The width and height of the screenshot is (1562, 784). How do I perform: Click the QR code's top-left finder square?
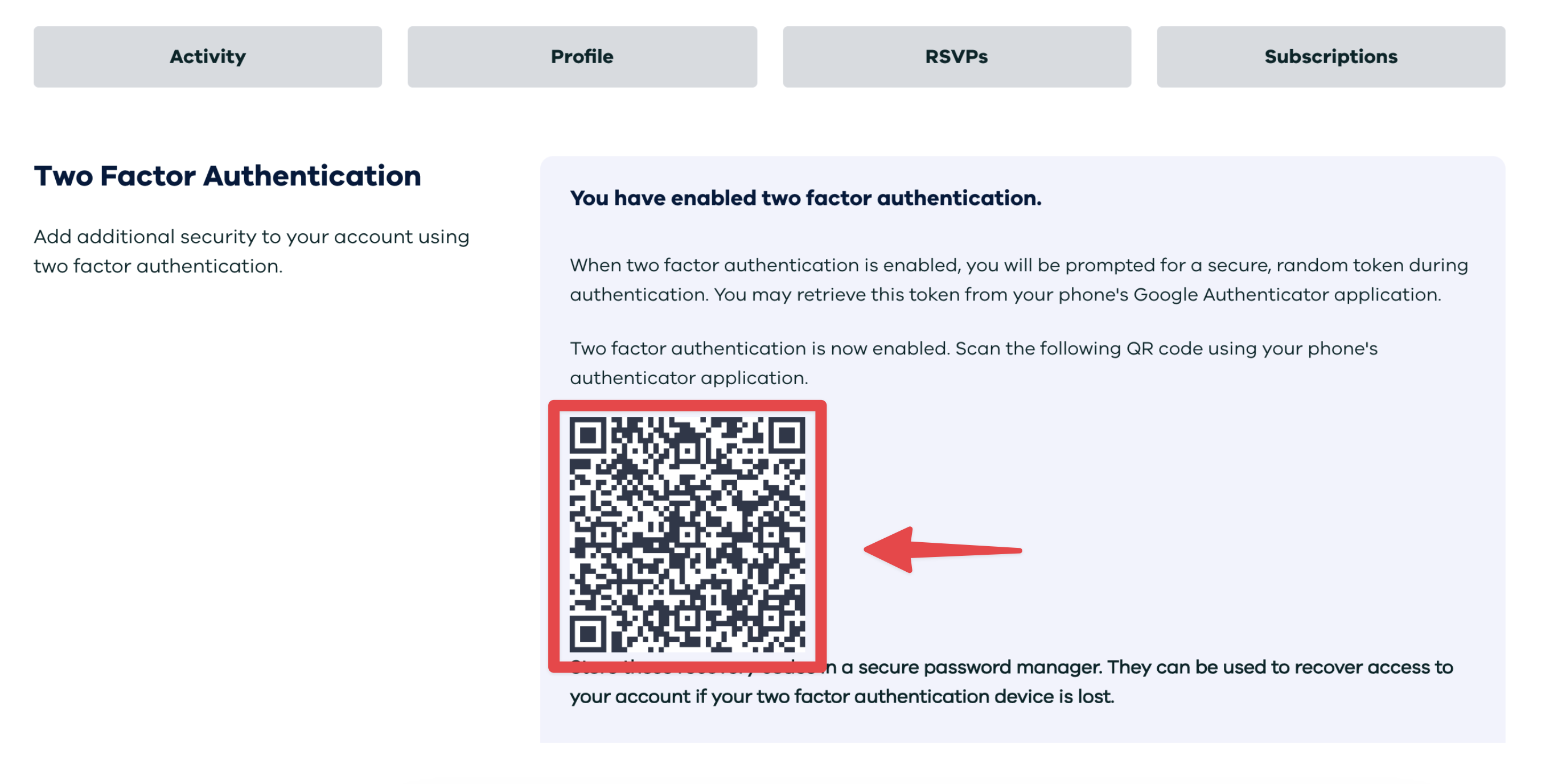(x=587, y=435)
